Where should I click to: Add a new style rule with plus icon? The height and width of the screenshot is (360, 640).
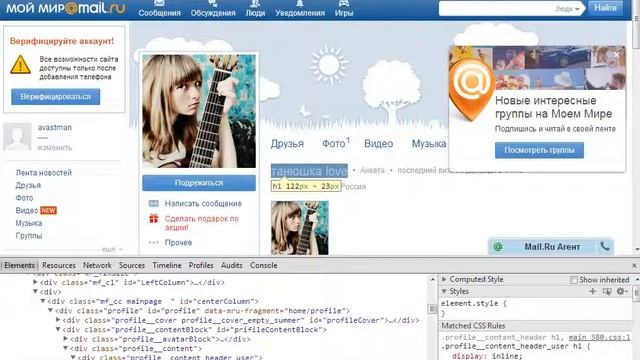coord(593,291)
